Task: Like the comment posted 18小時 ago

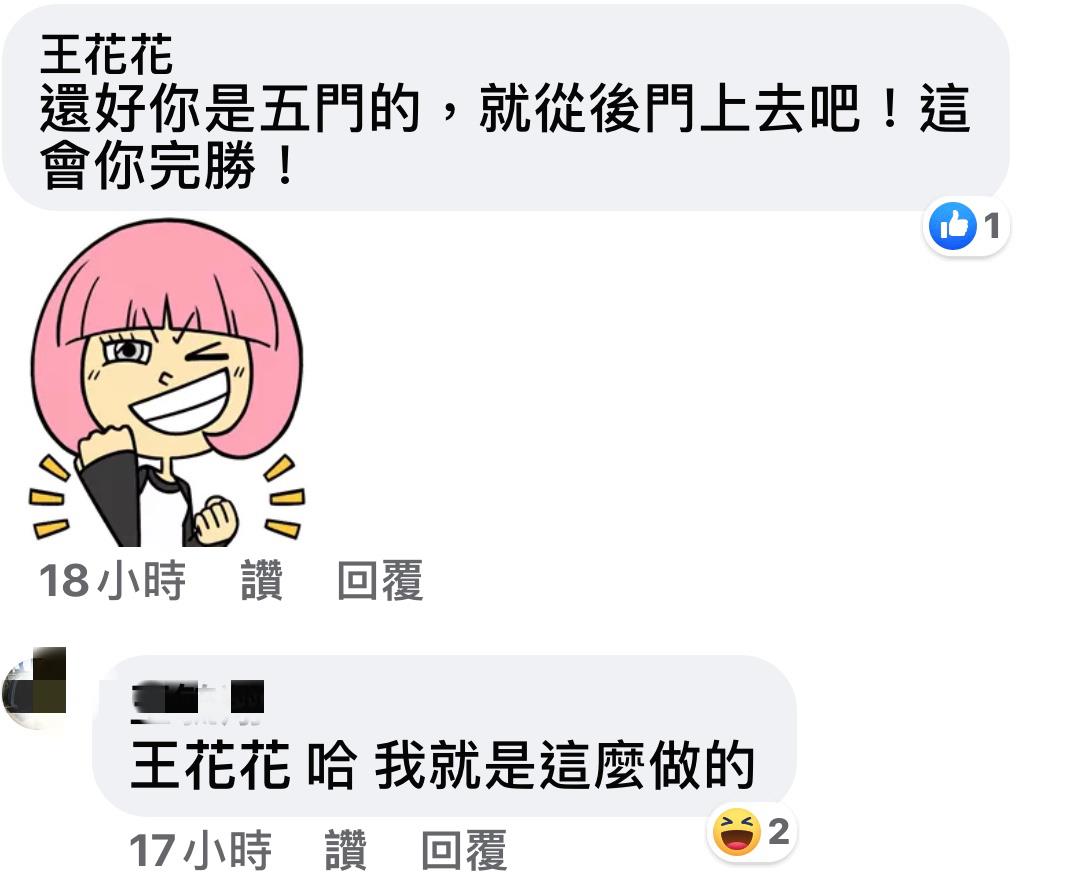Action: point(262,581)
